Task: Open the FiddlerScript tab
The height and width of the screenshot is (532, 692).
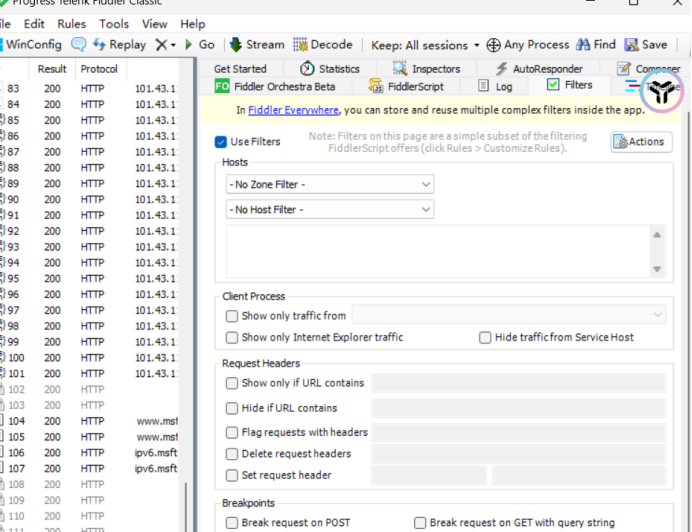Action: pos(406,87)
